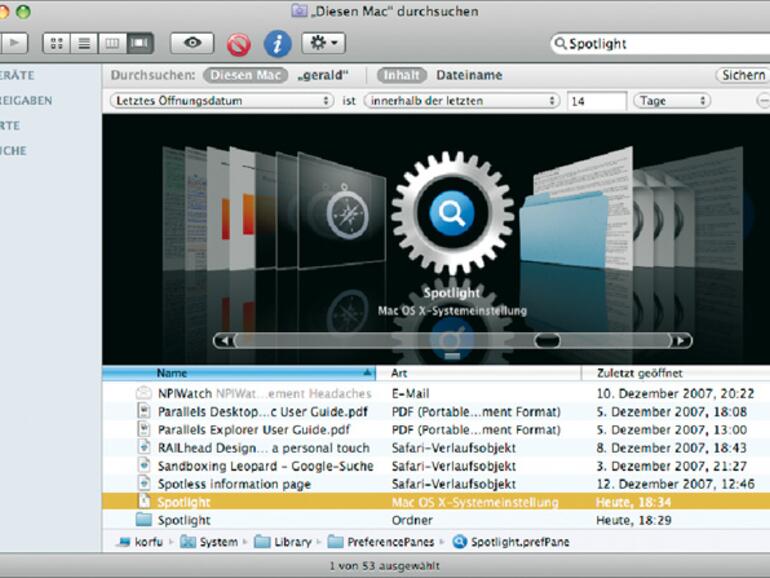Viewport: 770px width, 578px height.
Task: Select the Safari compass cover in Cover Flow
Action: (x=342, y=212)
